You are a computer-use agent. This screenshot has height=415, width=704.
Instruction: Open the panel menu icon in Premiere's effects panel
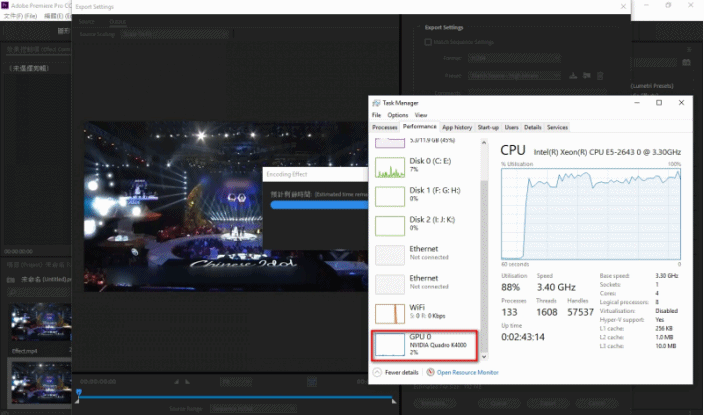(690, 50)
